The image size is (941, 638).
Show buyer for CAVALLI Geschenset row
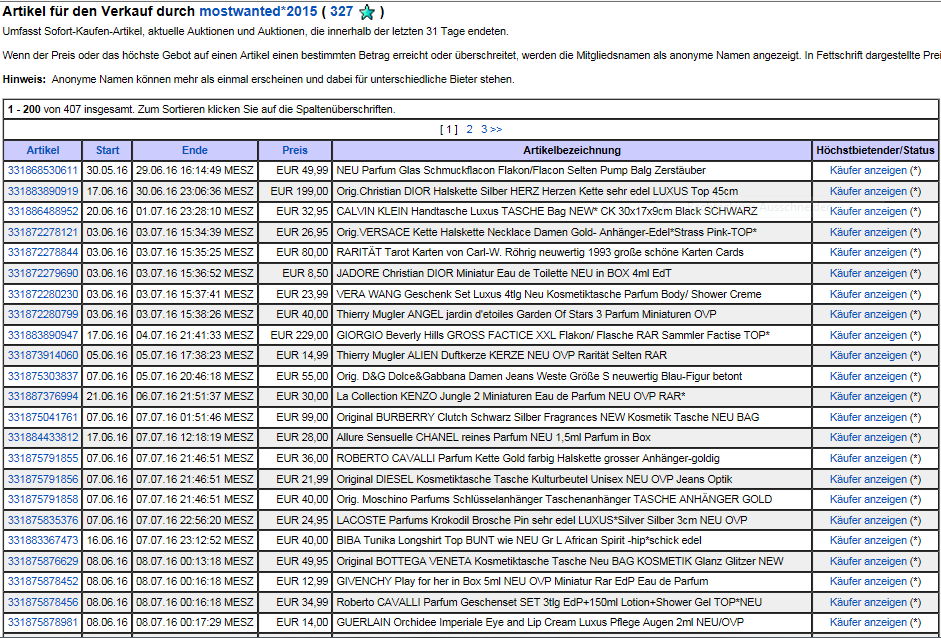coord(868,602)
